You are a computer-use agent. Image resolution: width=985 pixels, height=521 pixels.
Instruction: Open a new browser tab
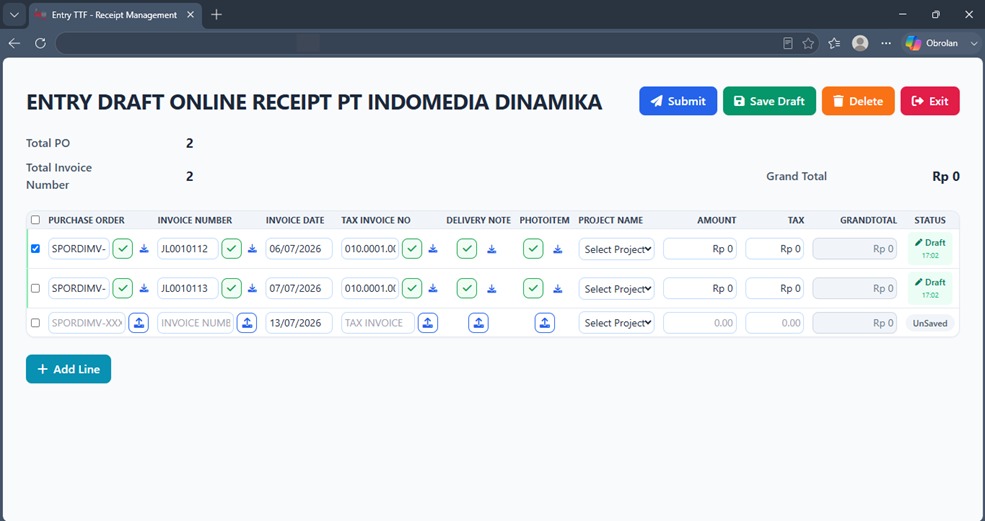tap(217, 14)
